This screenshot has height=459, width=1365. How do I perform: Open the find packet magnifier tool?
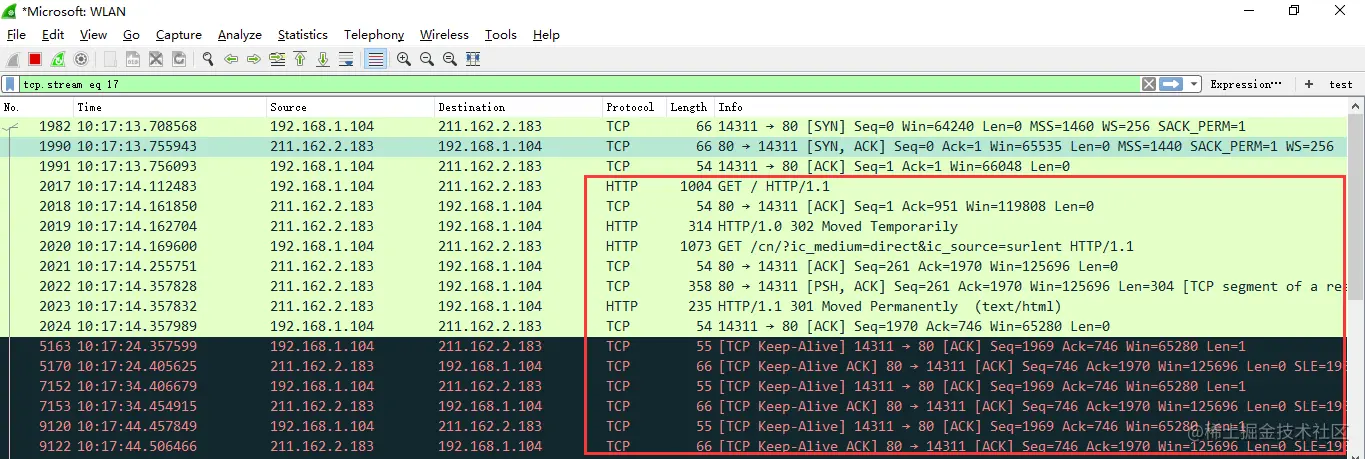[208, 59]
